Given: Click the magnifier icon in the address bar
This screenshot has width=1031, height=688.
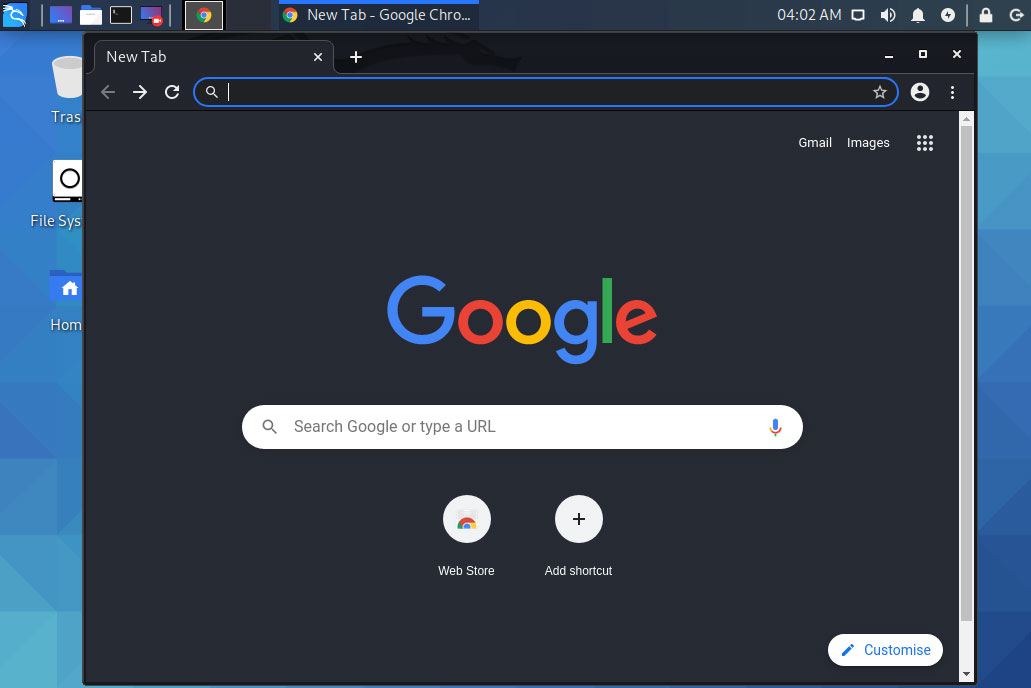Looking at the screenshot, I should pos(211,91).
